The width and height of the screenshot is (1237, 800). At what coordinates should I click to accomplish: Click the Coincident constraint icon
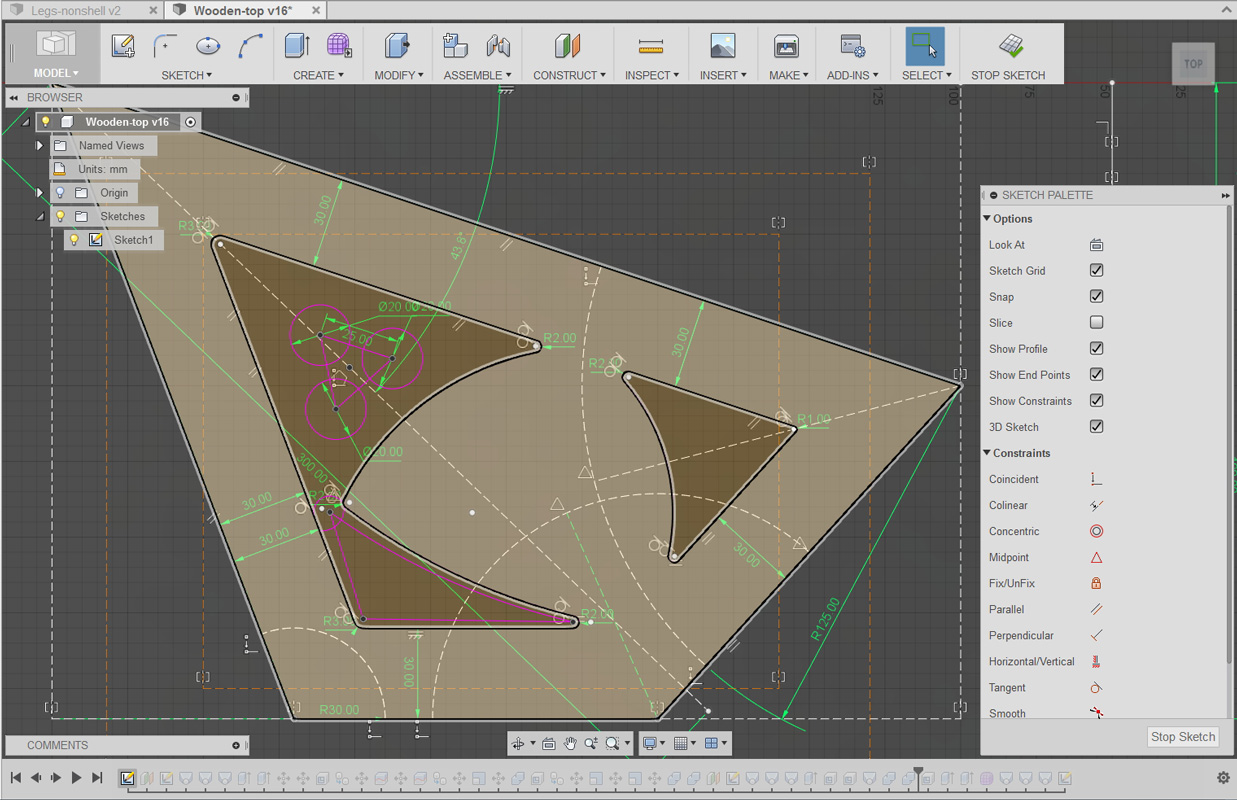click(1096, 479)
